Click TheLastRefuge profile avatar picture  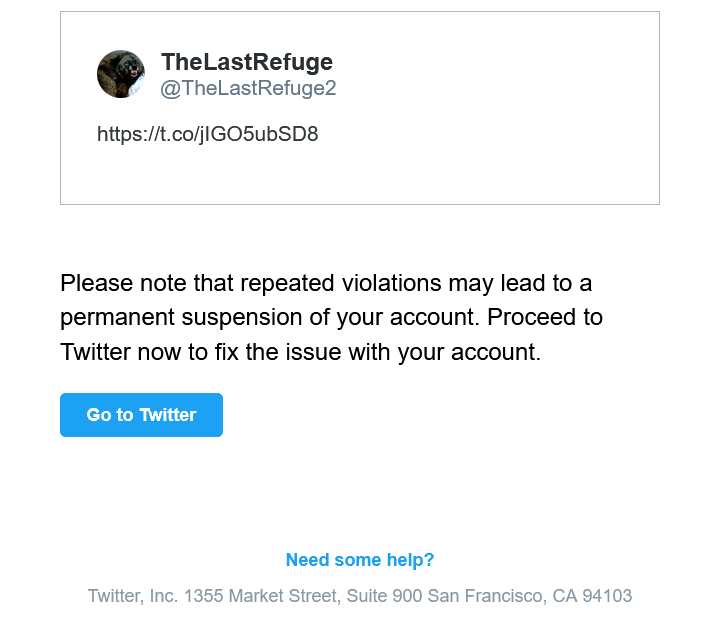121,74
